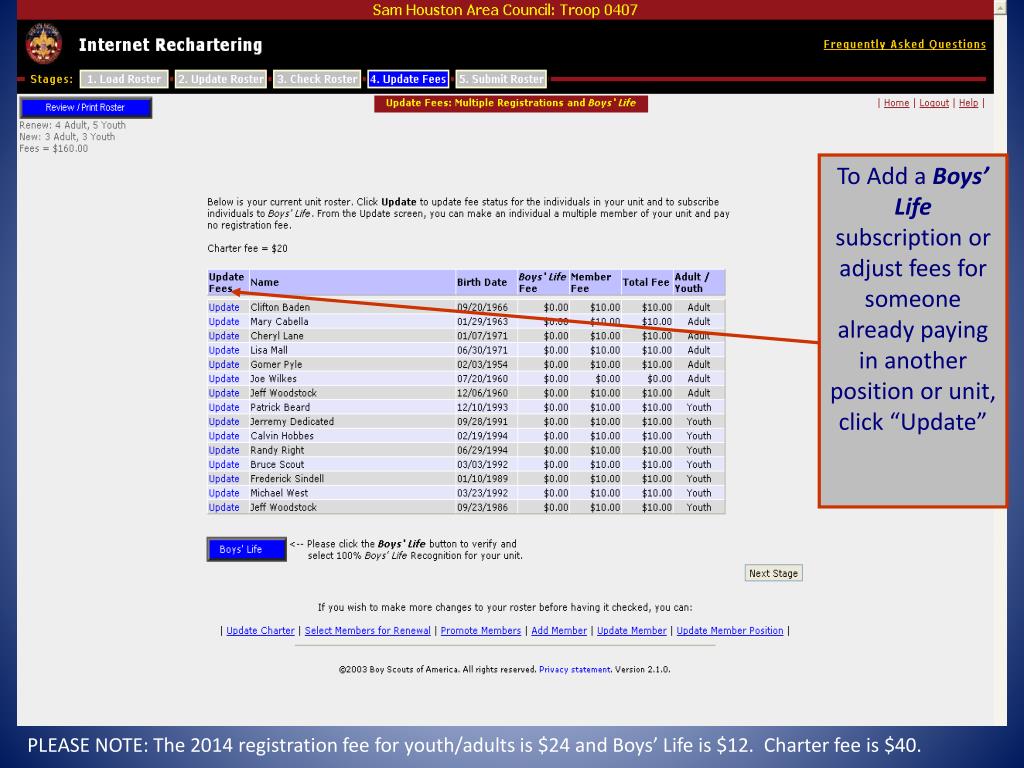This screenshot has height=768, width=1024.
Task: Open the Home link
Action: pyautogui.click(x=896, y=103)
